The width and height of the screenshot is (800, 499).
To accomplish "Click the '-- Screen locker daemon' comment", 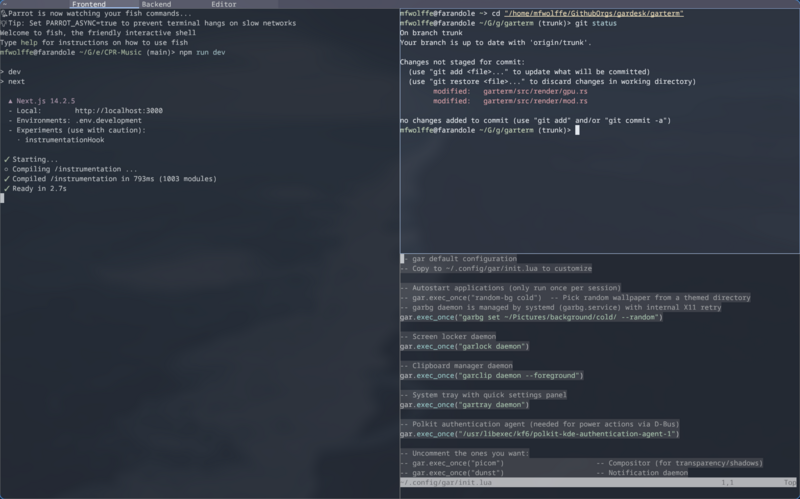I will (448, 336).
